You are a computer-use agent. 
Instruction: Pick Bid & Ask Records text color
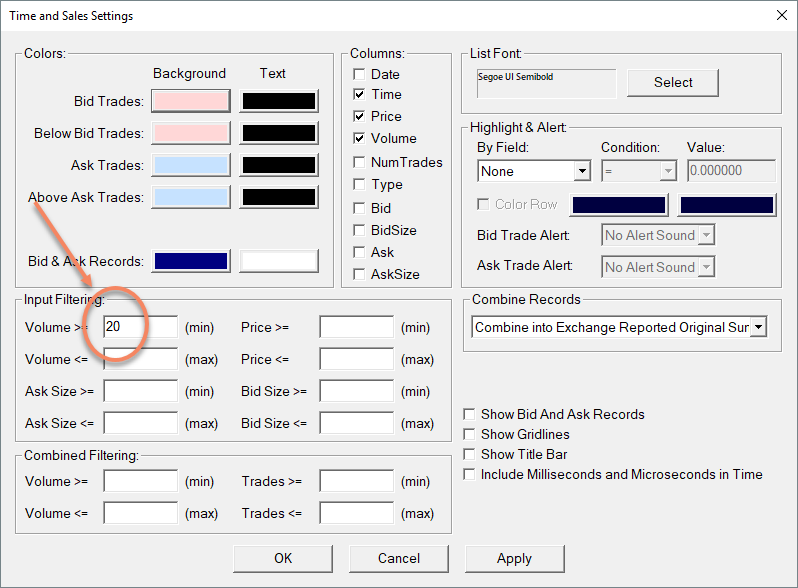(279, 261)
